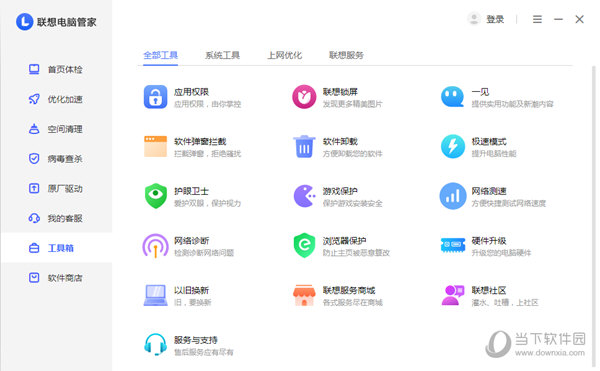Open the 浏览器保护 green shield icon

(x=304, y=246)
